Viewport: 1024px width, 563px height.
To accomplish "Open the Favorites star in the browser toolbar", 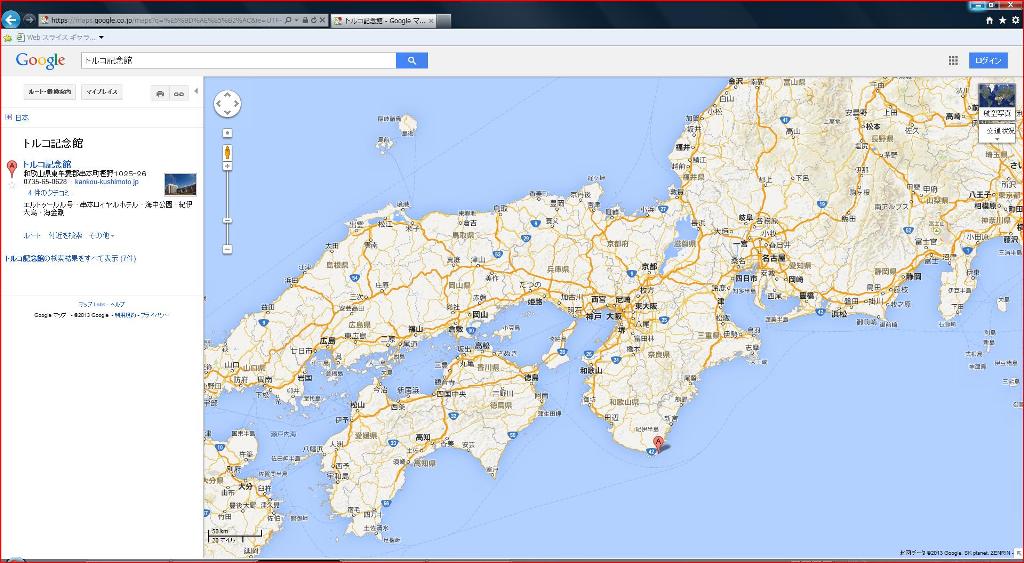I will (1002, 21).
